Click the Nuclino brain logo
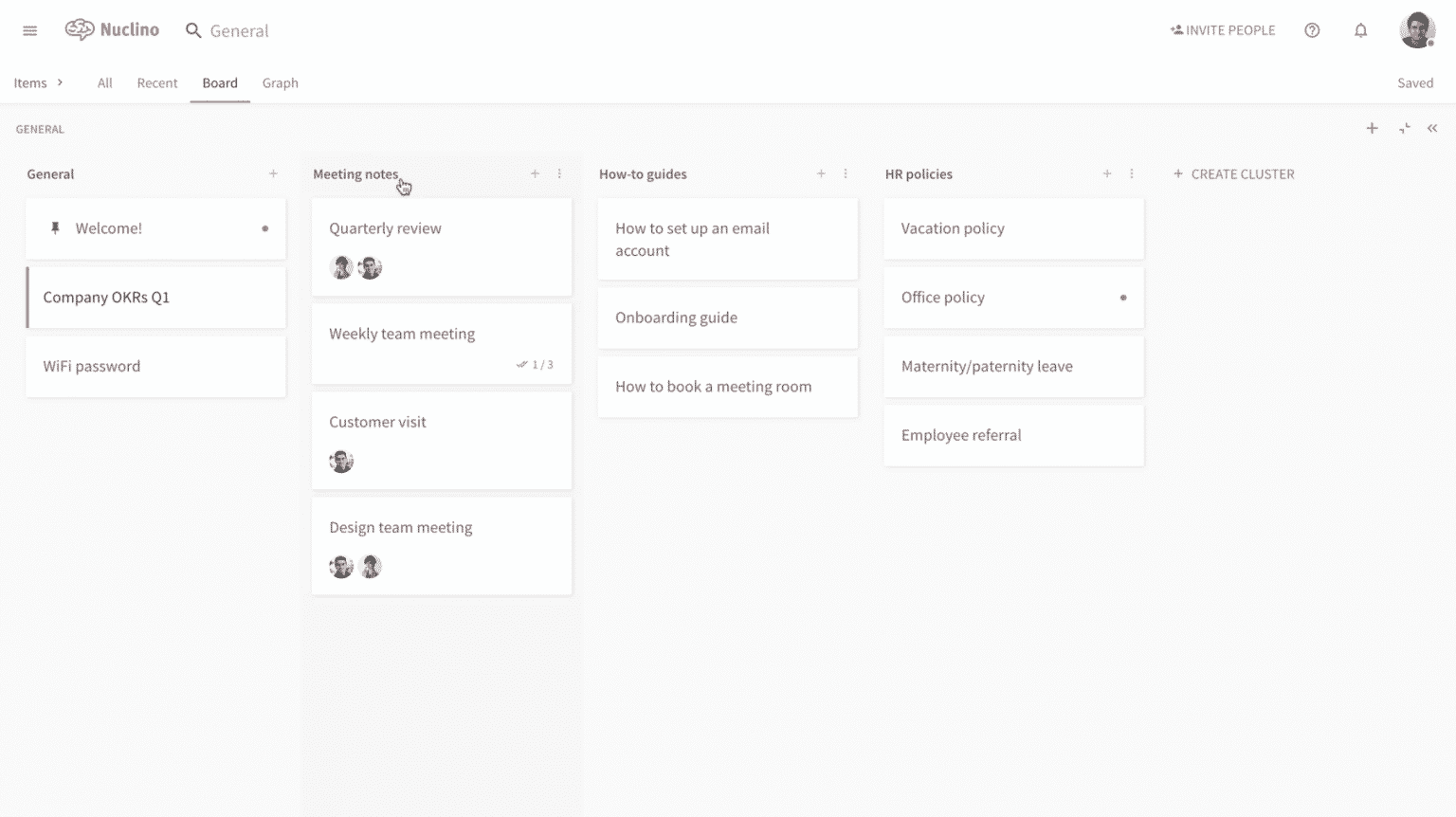This screenshot has width=1456, height=817. pyautogui.click(x=80, y=30)
